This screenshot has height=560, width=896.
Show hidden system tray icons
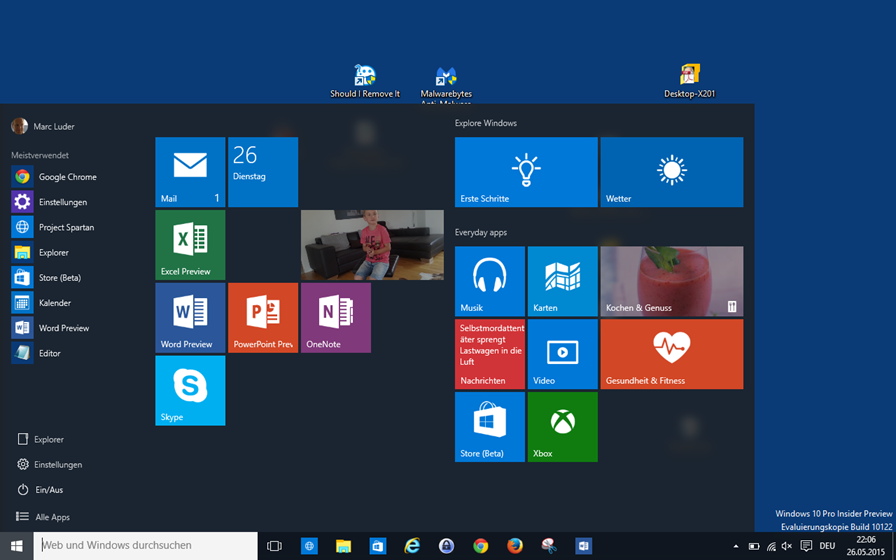(x=736, y=546)
